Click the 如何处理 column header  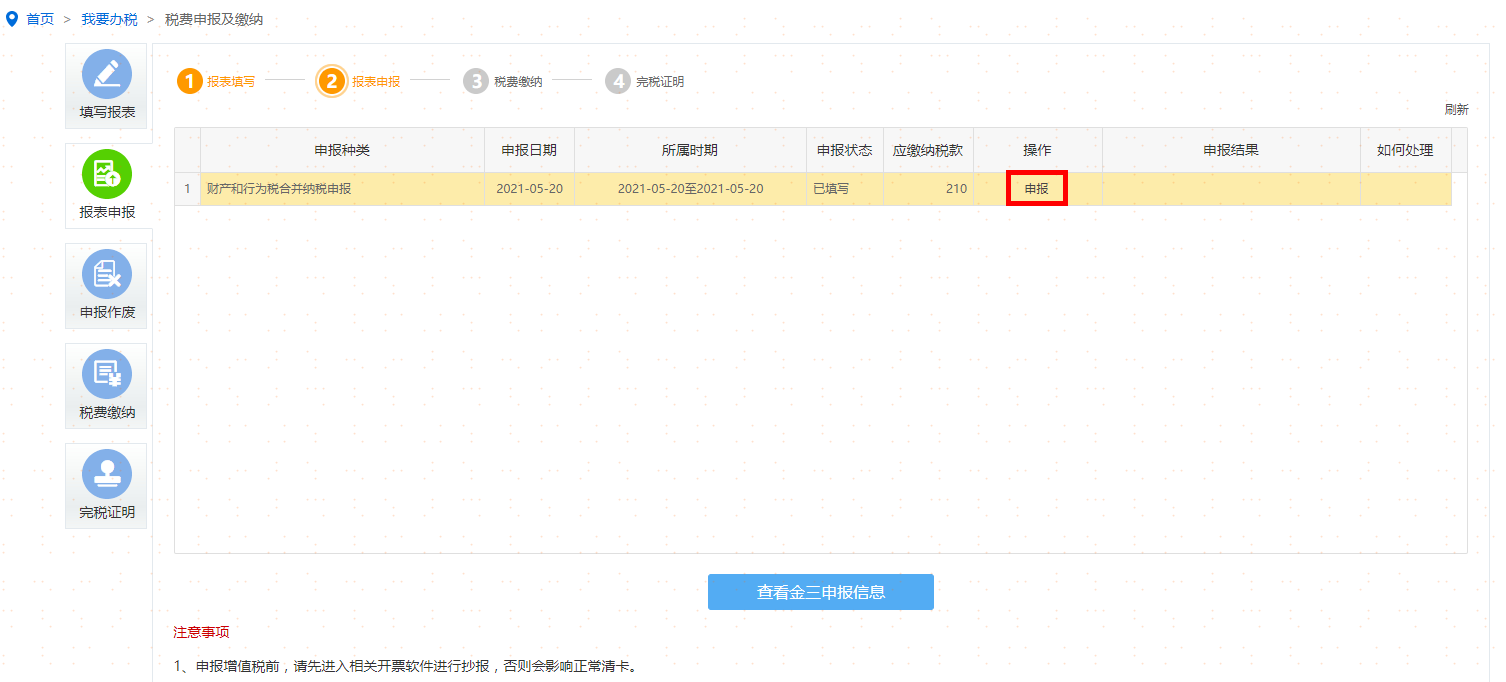pos(1405,150)
